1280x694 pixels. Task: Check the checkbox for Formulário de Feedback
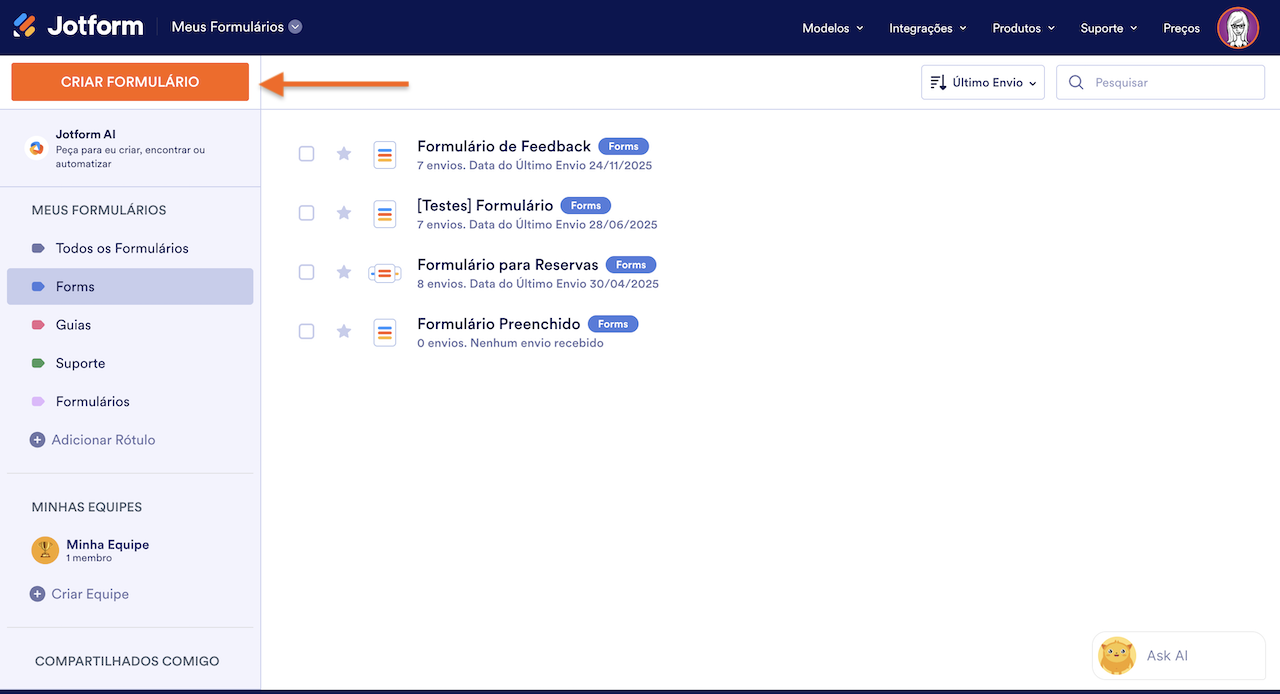(x=306, y=154)
